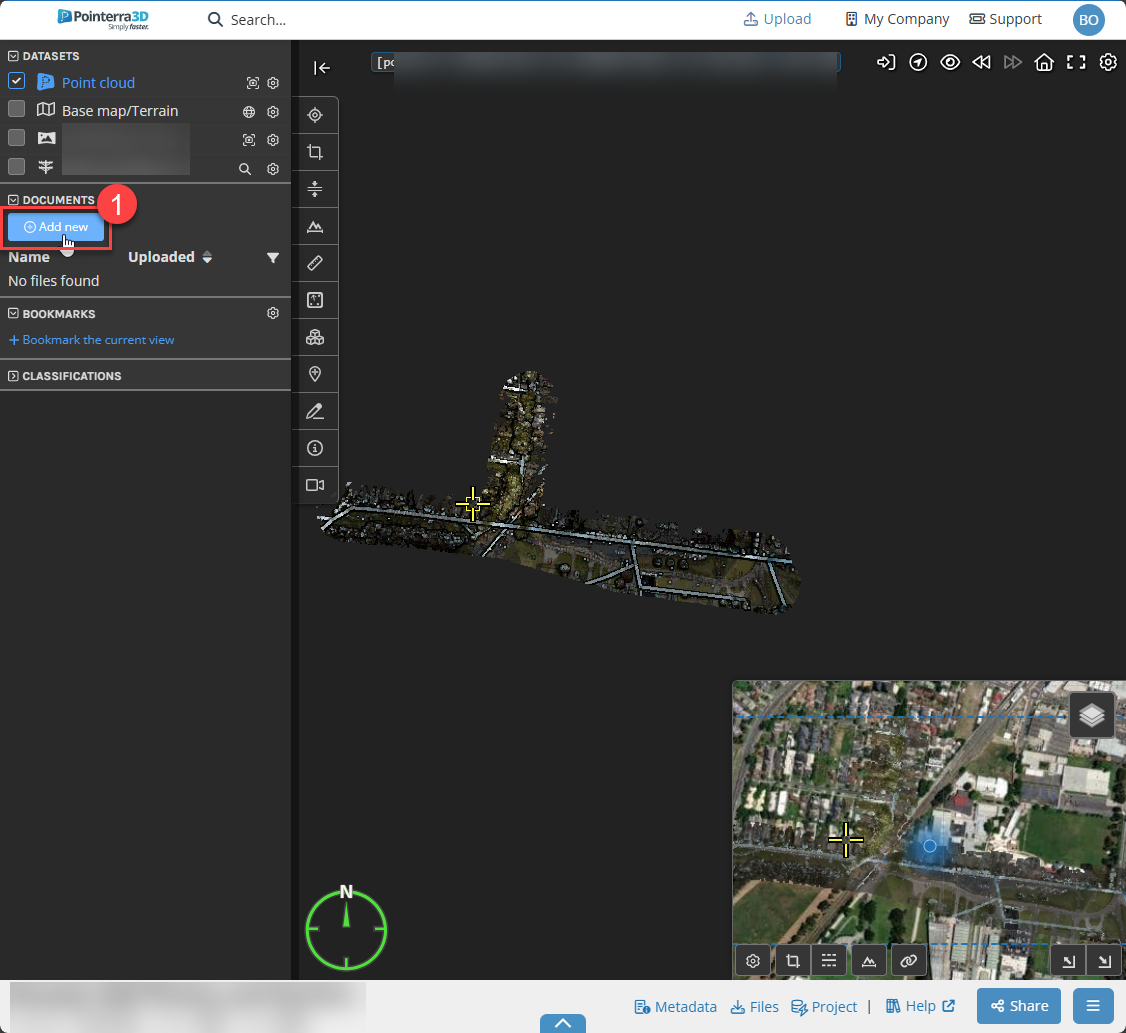Expand the bottom panel chevron
1126x1033 pixels.
click(562, 1023)
